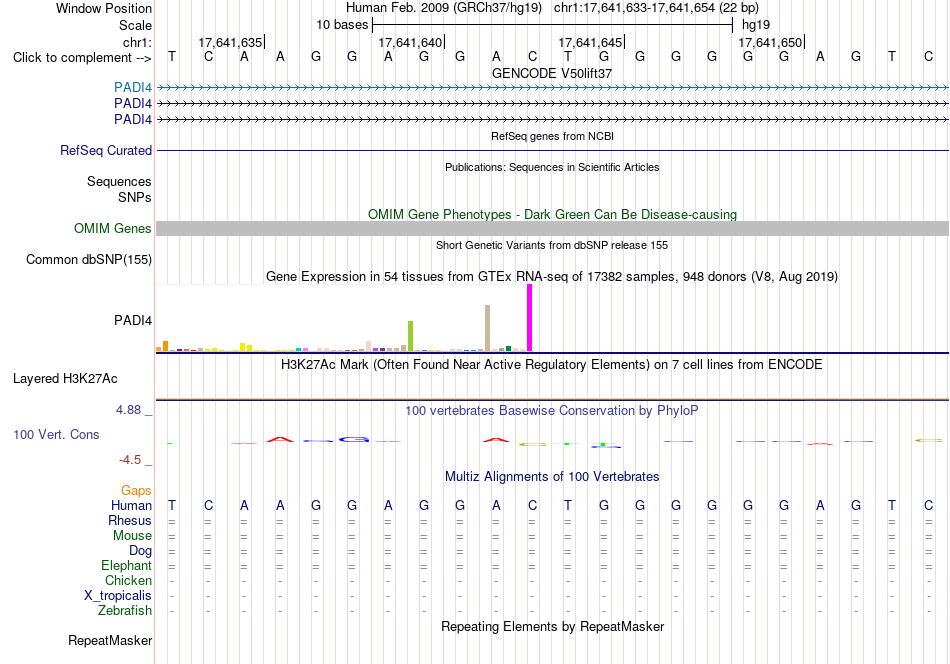Select the Zebrafish alignment row label
The width and height of the screenshot is (950, 664).
[x=125, y=610]
